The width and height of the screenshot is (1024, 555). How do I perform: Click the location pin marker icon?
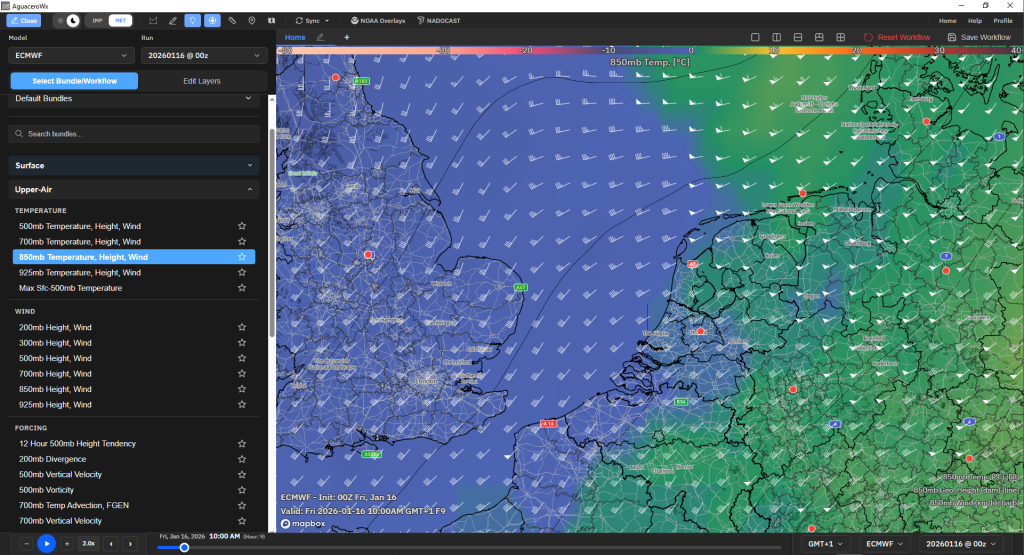point(252,21)
